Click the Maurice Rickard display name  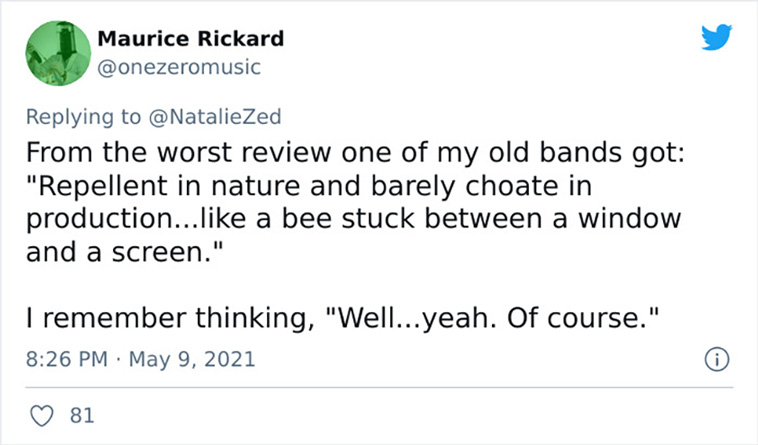pos(190,39)
